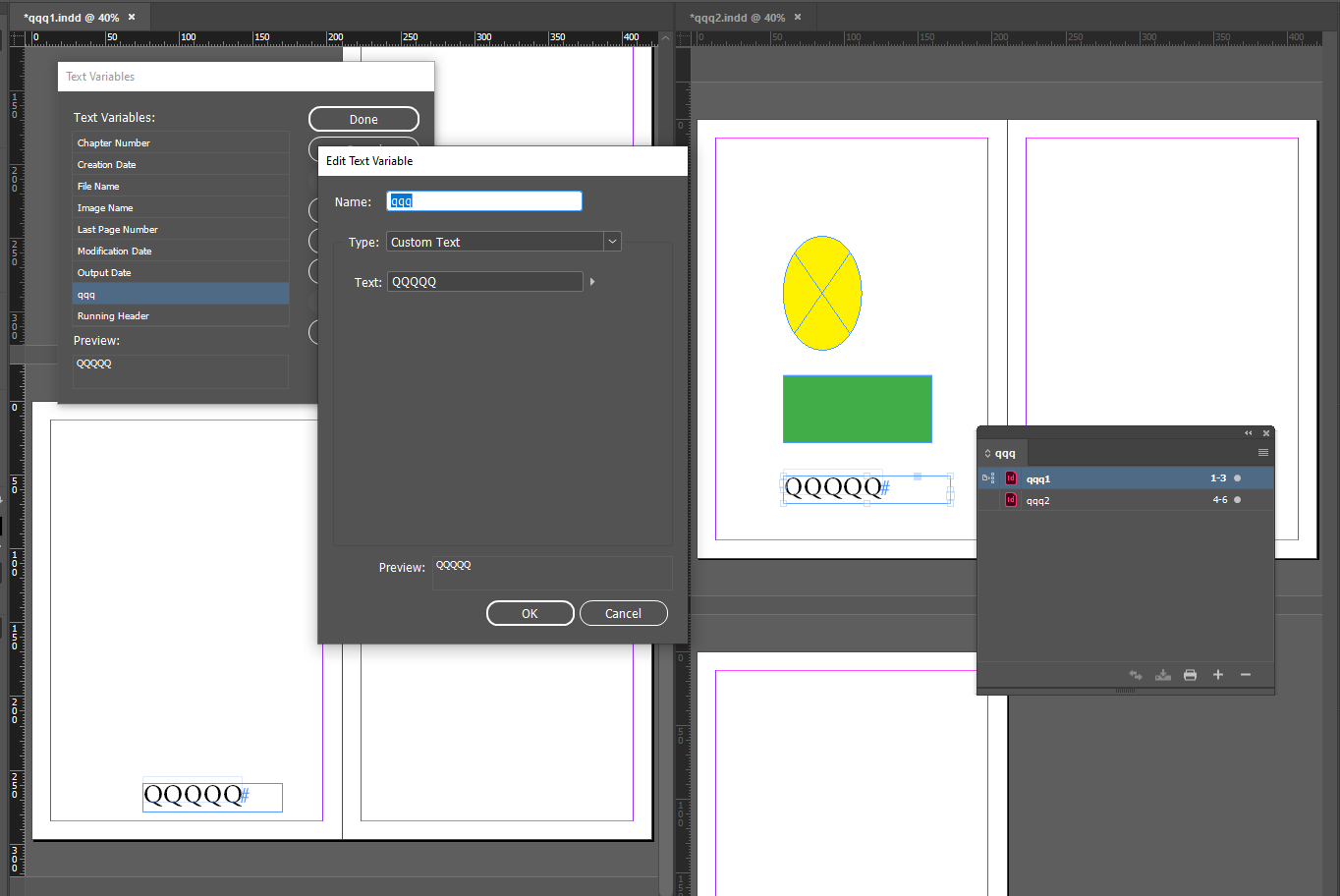1340x896 pixels.
Task: Collapse the qqq book panel to icons
Action: pos(1248,432)
